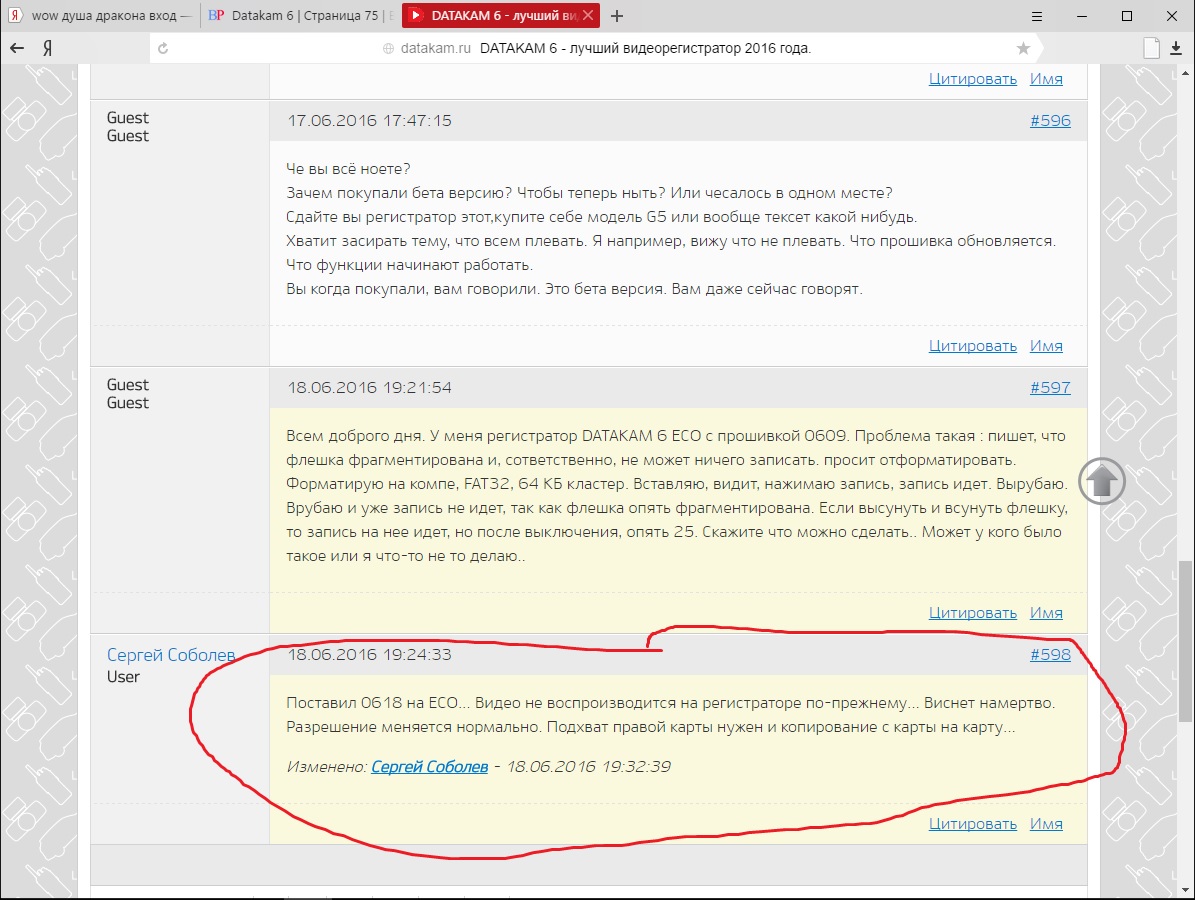Click Имя under post #598
Screen dimensions: 1195x900
pyautogui.click(x=1046, y=824)
